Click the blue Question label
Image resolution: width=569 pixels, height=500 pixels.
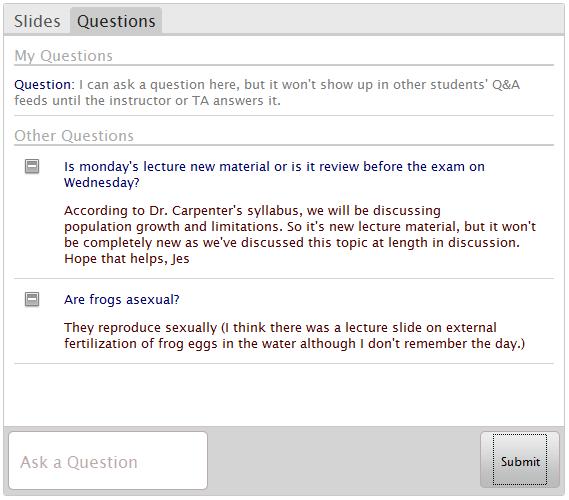44,85
